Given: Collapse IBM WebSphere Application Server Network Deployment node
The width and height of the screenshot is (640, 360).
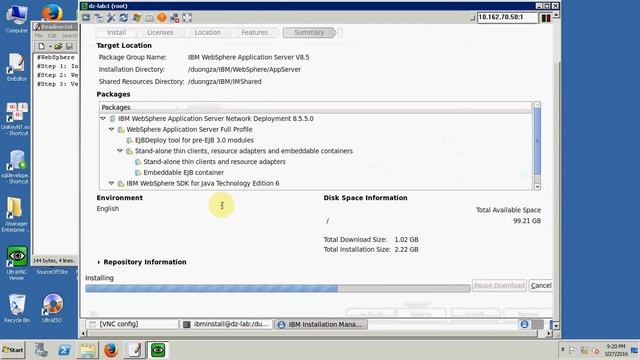Looking at the screenshot, I should [103, 118].
